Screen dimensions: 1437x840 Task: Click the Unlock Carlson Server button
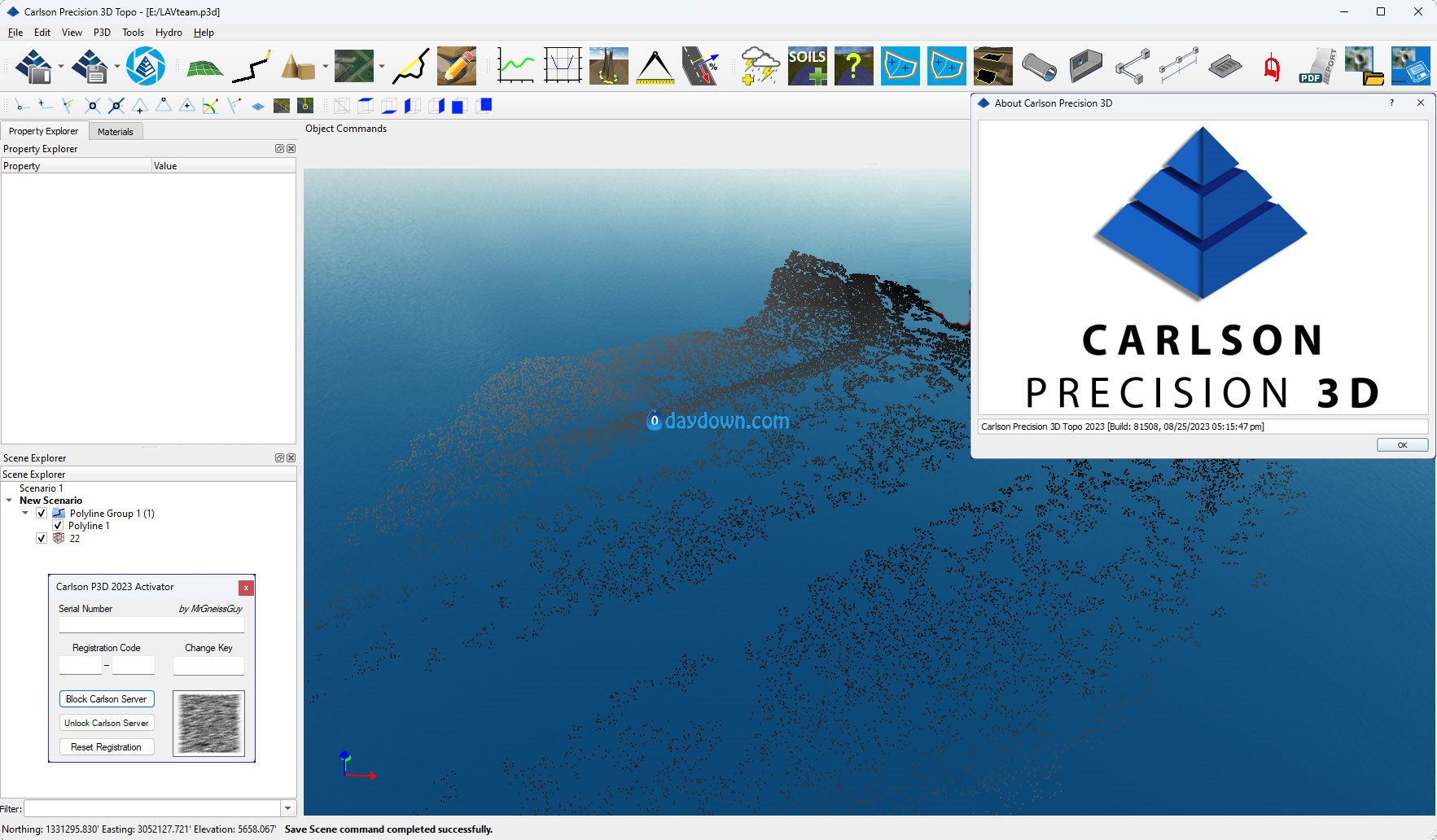(107, 723)
